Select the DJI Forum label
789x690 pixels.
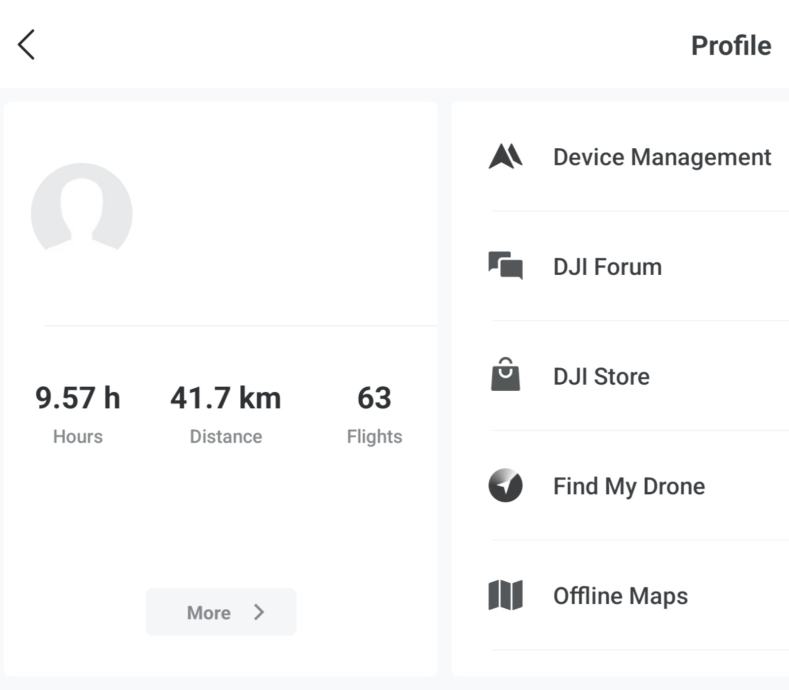click(x=607, y=267)
